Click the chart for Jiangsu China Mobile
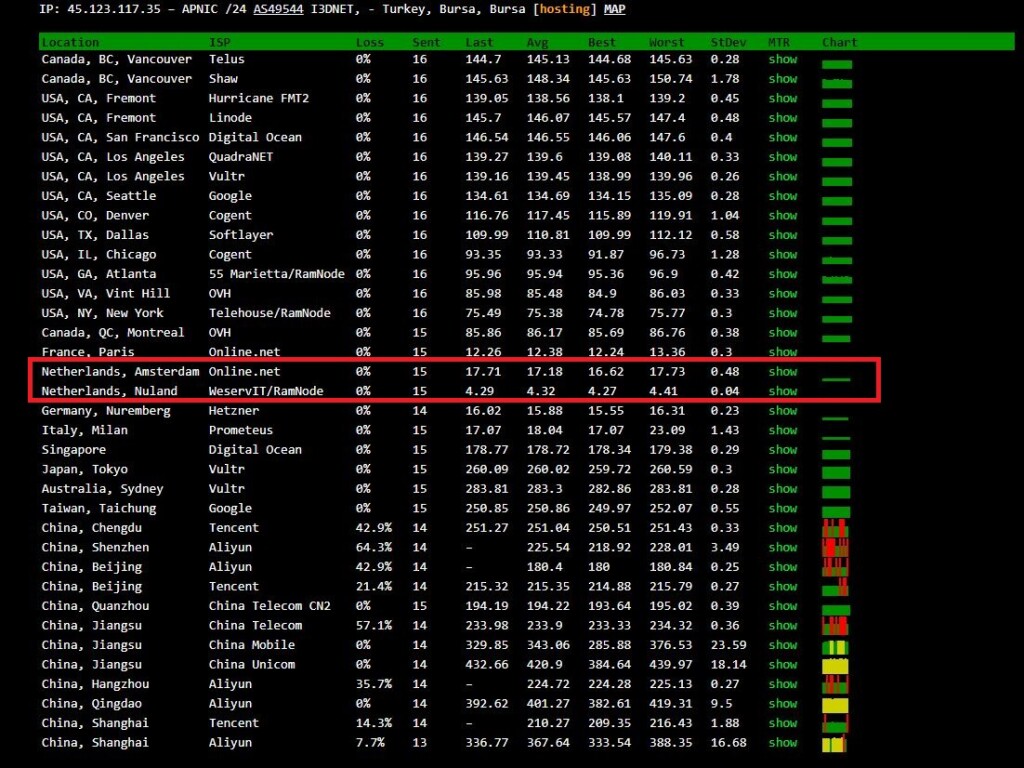1024x768 pixels. pyautogui.click(x=835, y=647)
